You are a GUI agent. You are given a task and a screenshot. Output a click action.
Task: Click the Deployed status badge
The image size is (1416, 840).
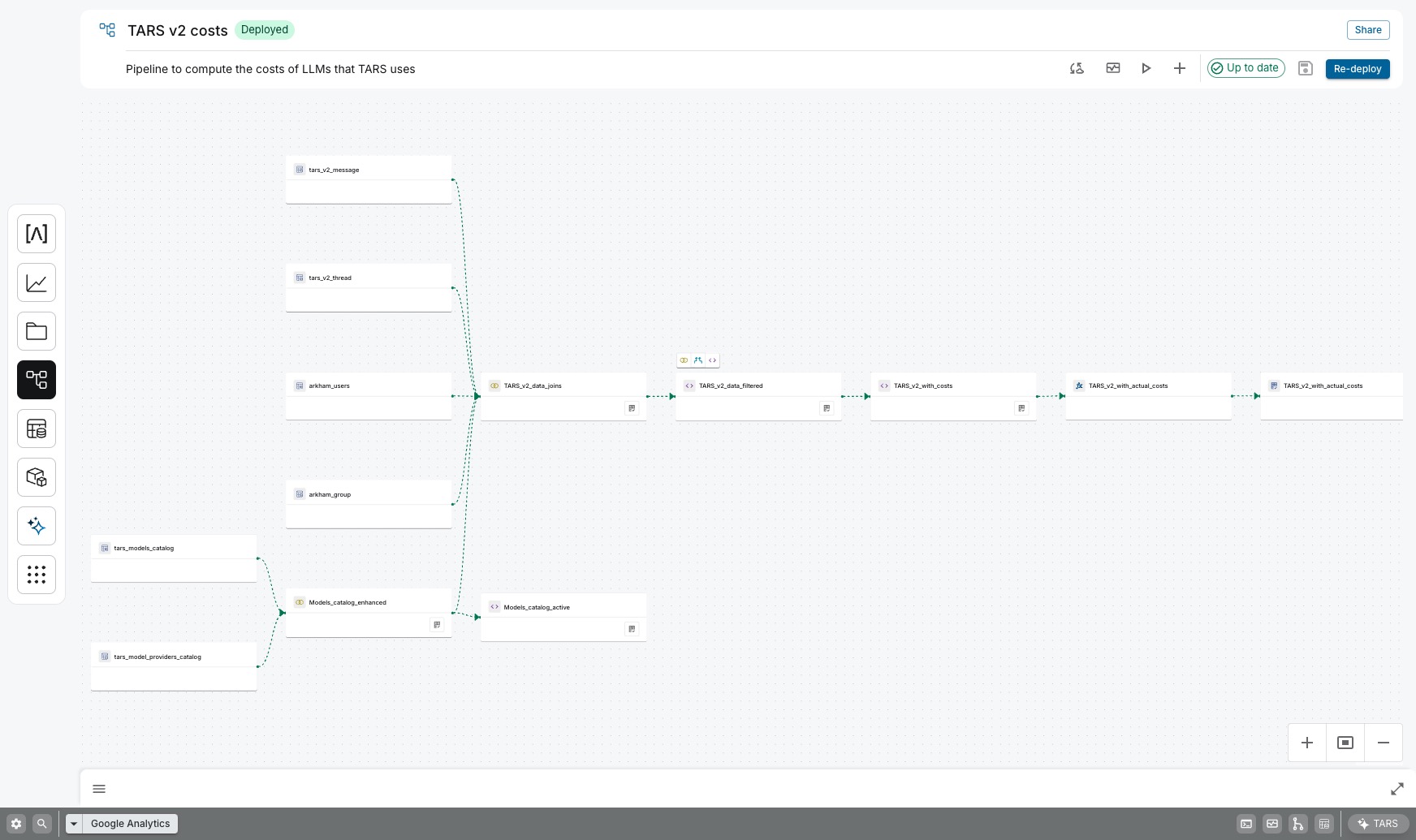tap(265, 29)
